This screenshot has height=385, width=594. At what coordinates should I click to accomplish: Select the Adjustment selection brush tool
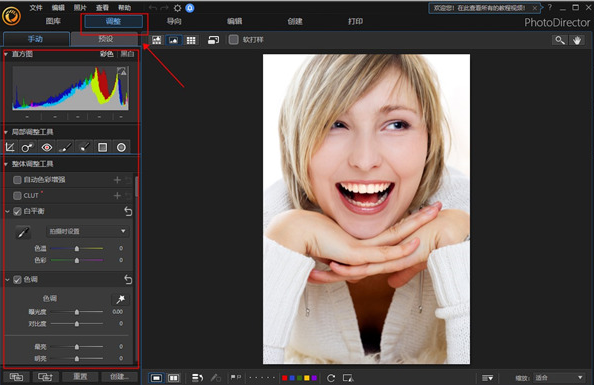click(84, 147)
